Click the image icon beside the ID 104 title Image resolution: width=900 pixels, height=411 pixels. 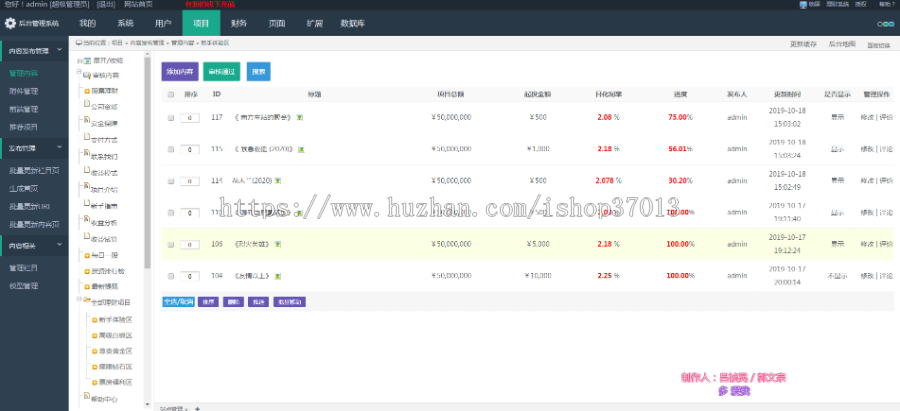[277, 276]
